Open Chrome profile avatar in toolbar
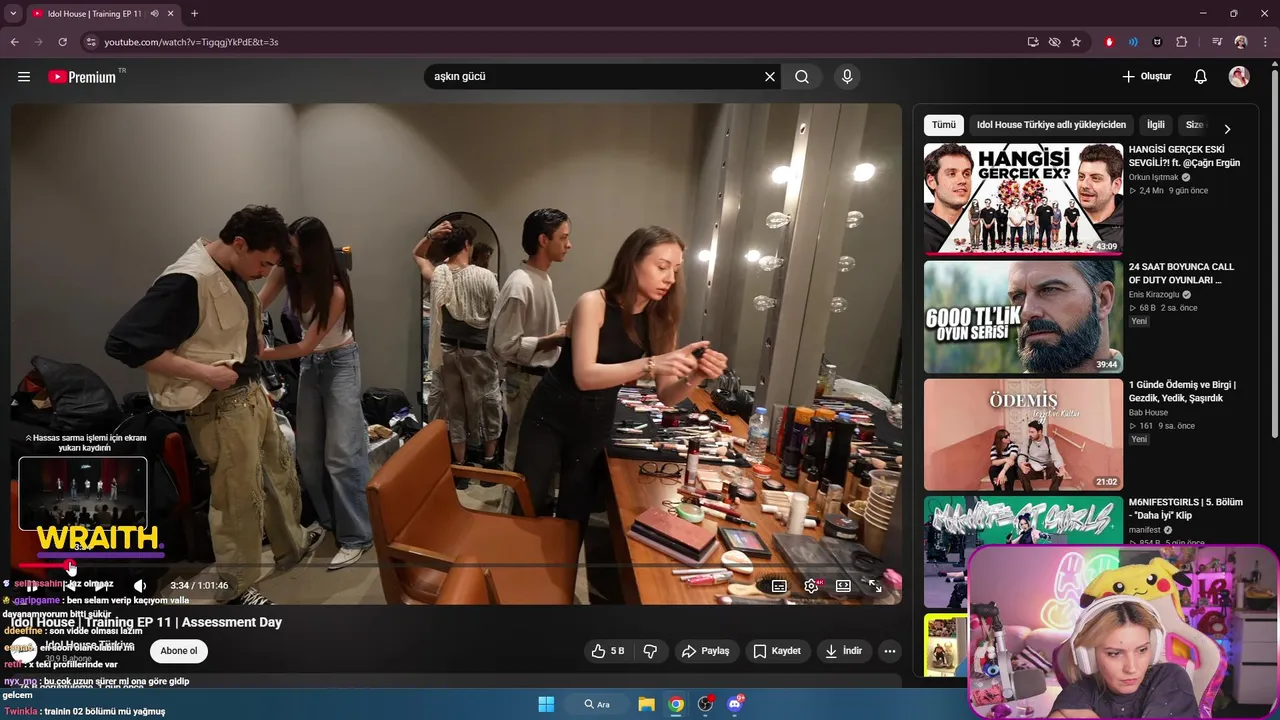Viewport: 1280px width, 720px height. click(1241, 42)
